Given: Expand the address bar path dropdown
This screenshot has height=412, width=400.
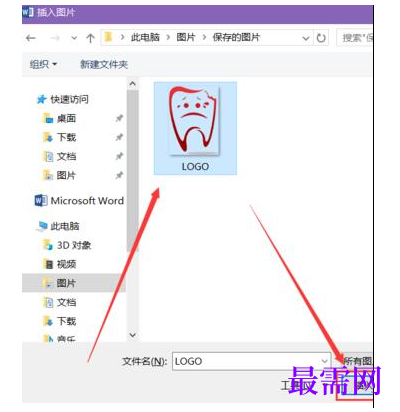Looking at the screenshot, I should click(306, 38).
